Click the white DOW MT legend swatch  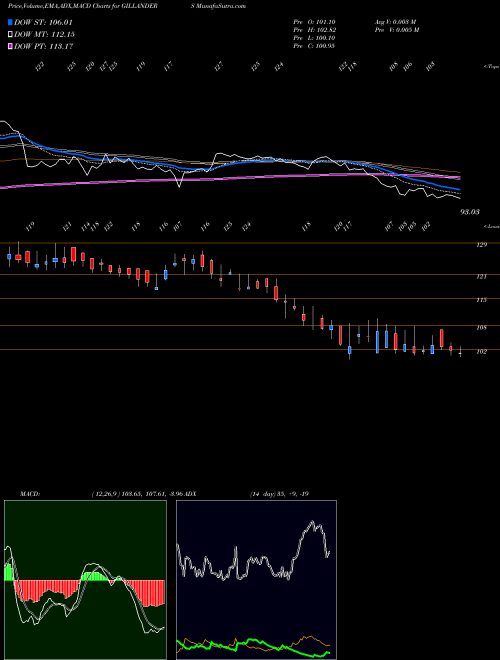[10, 34]
